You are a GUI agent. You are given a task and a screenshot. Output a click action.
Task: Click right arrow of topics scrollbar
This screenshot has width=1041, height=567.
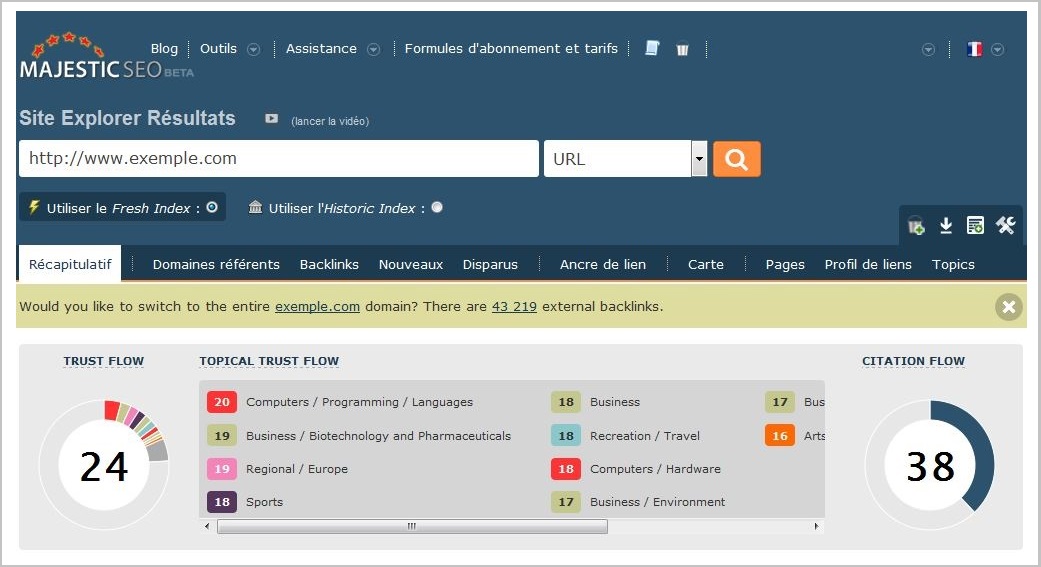click(x=816, y=526)
